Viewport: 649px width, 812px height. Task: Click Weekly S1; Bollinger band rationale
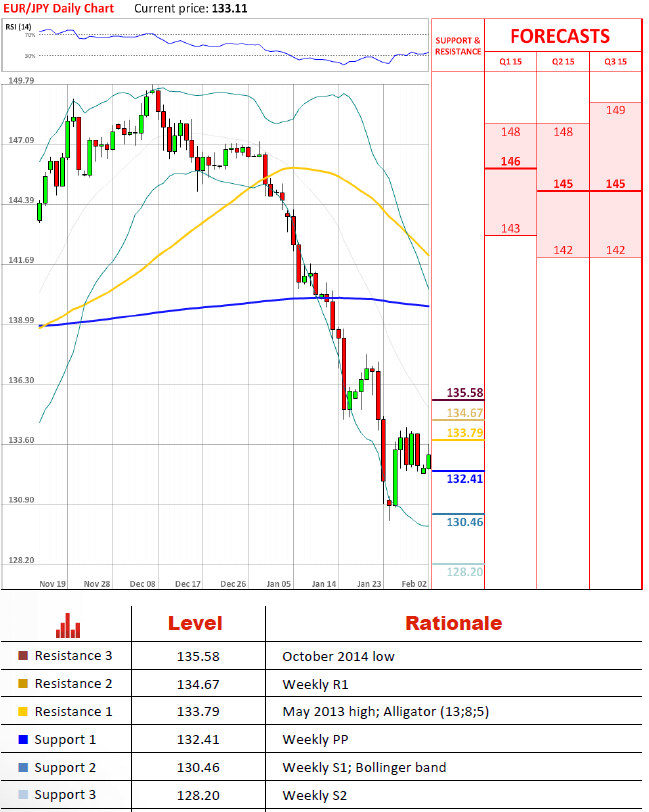364,767
